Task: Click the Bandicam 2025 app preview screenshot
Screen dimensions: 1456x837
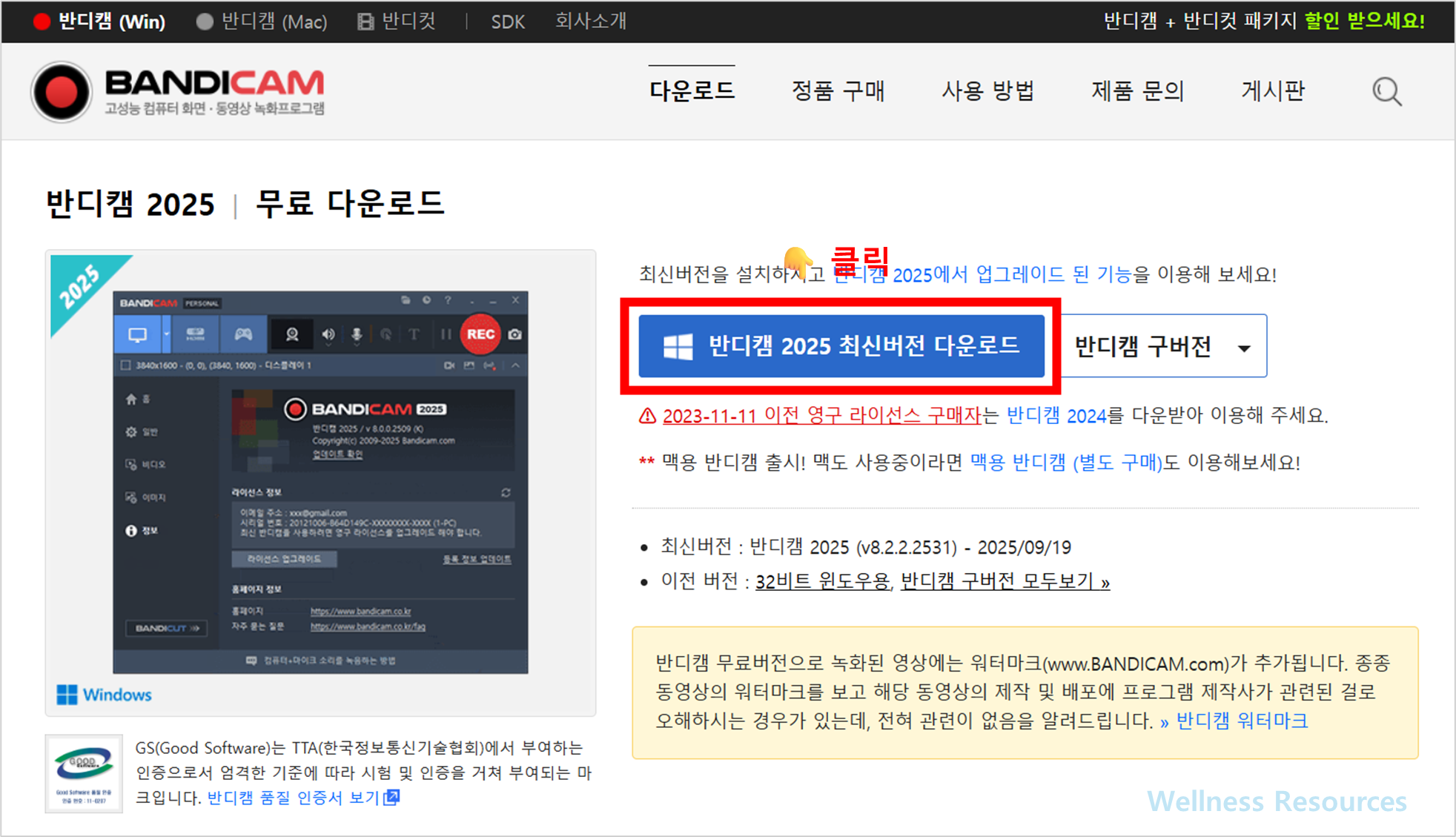Action: click(320, 483)
